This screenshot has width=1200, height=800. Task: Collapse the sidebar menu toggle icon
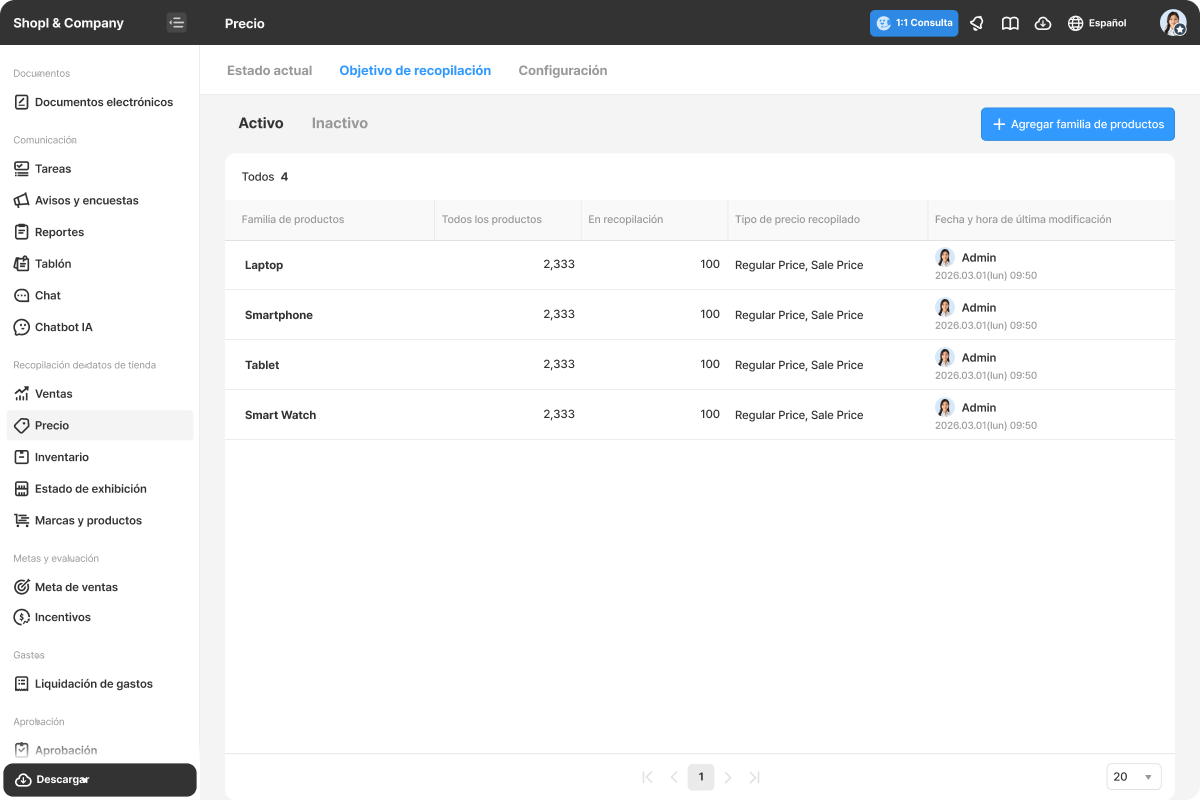177,22
